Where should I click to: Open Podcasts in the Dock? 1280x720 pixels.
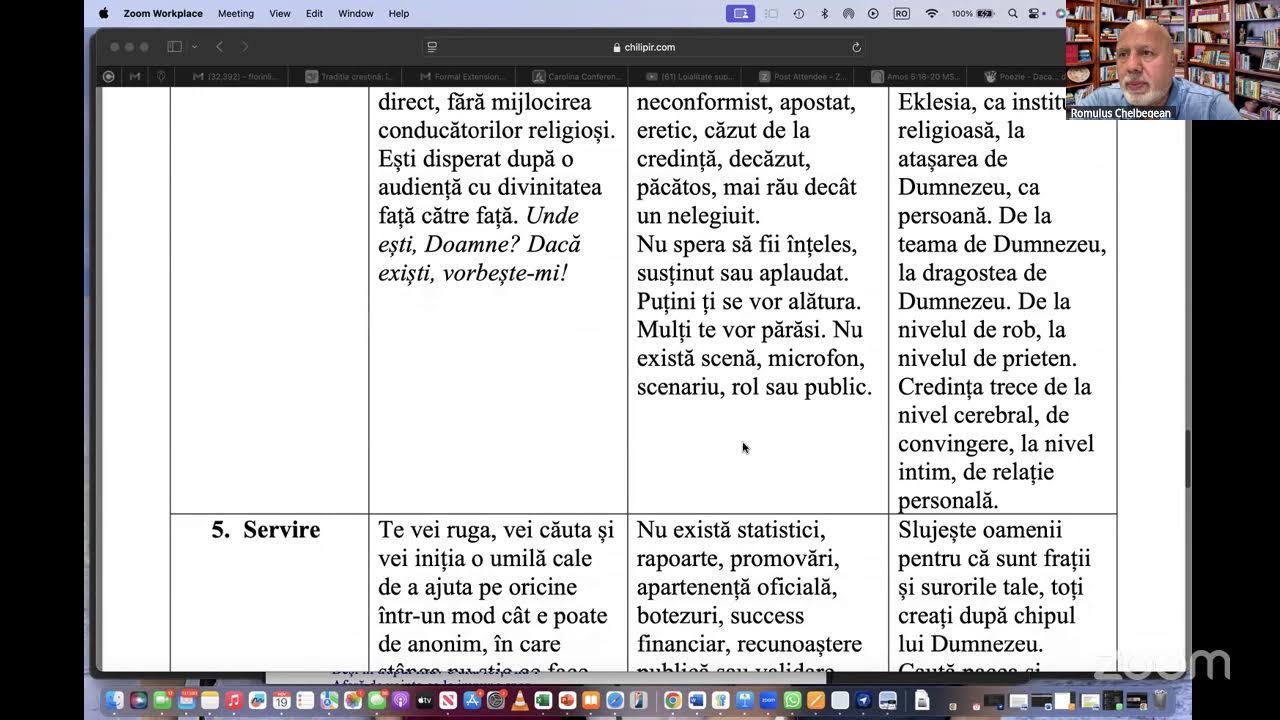[400, 700]
